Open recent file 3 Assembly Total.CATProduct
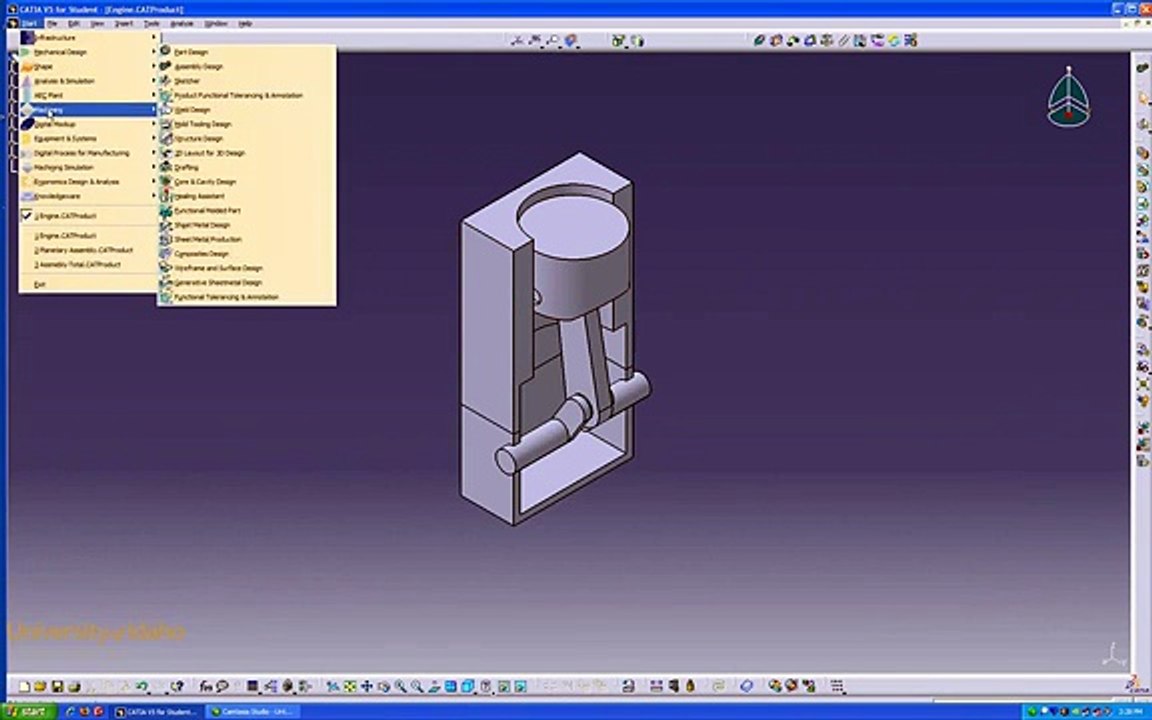Viewport: 1152px width, 720px height. pos(88,264)
